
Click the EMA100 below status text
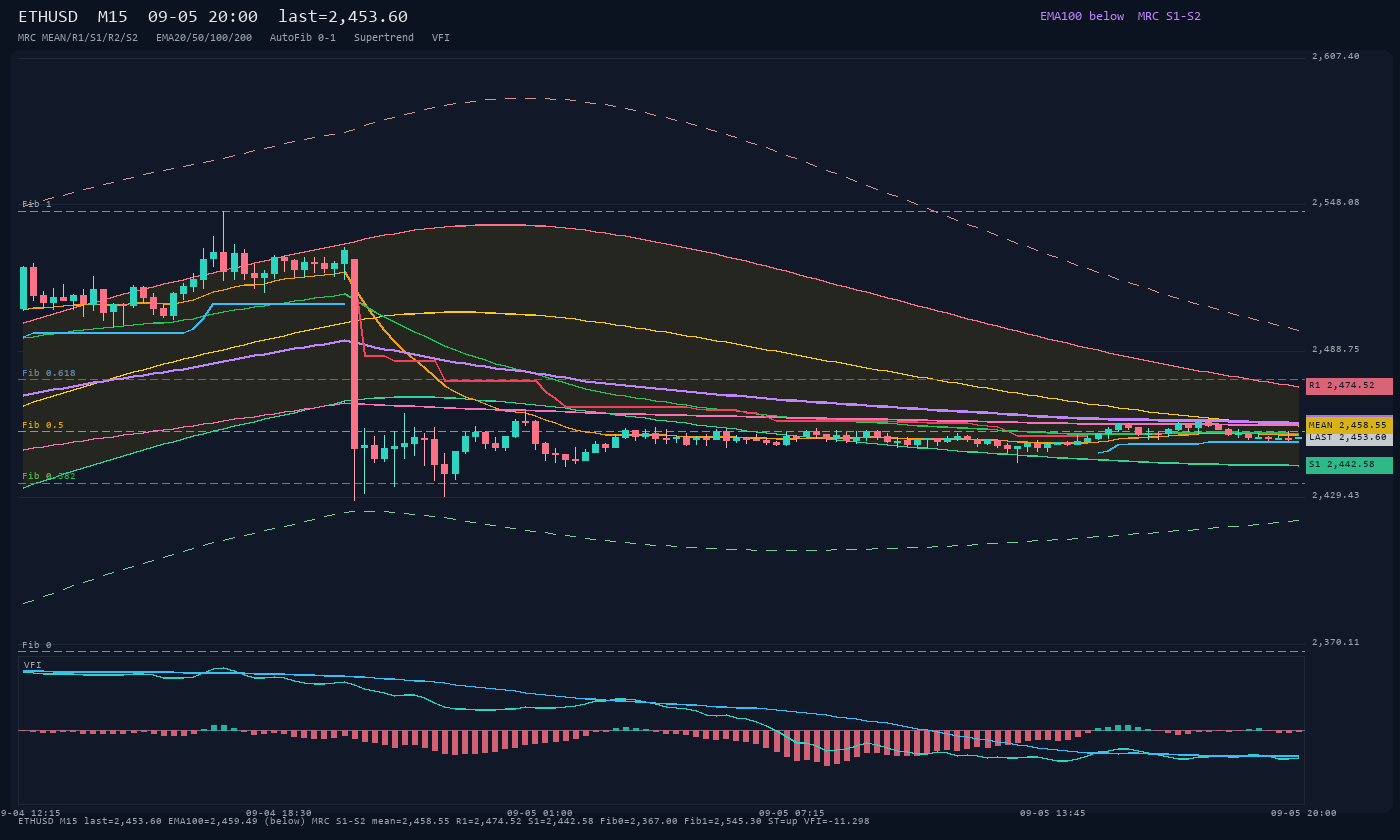[1082, 16]
